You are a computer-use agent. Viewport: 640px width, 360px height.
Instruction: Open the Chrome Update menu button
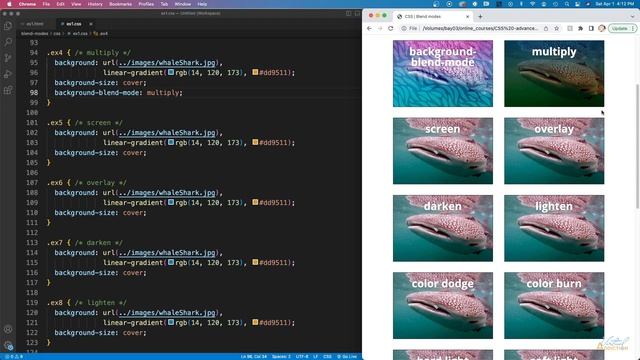(622, 29)
